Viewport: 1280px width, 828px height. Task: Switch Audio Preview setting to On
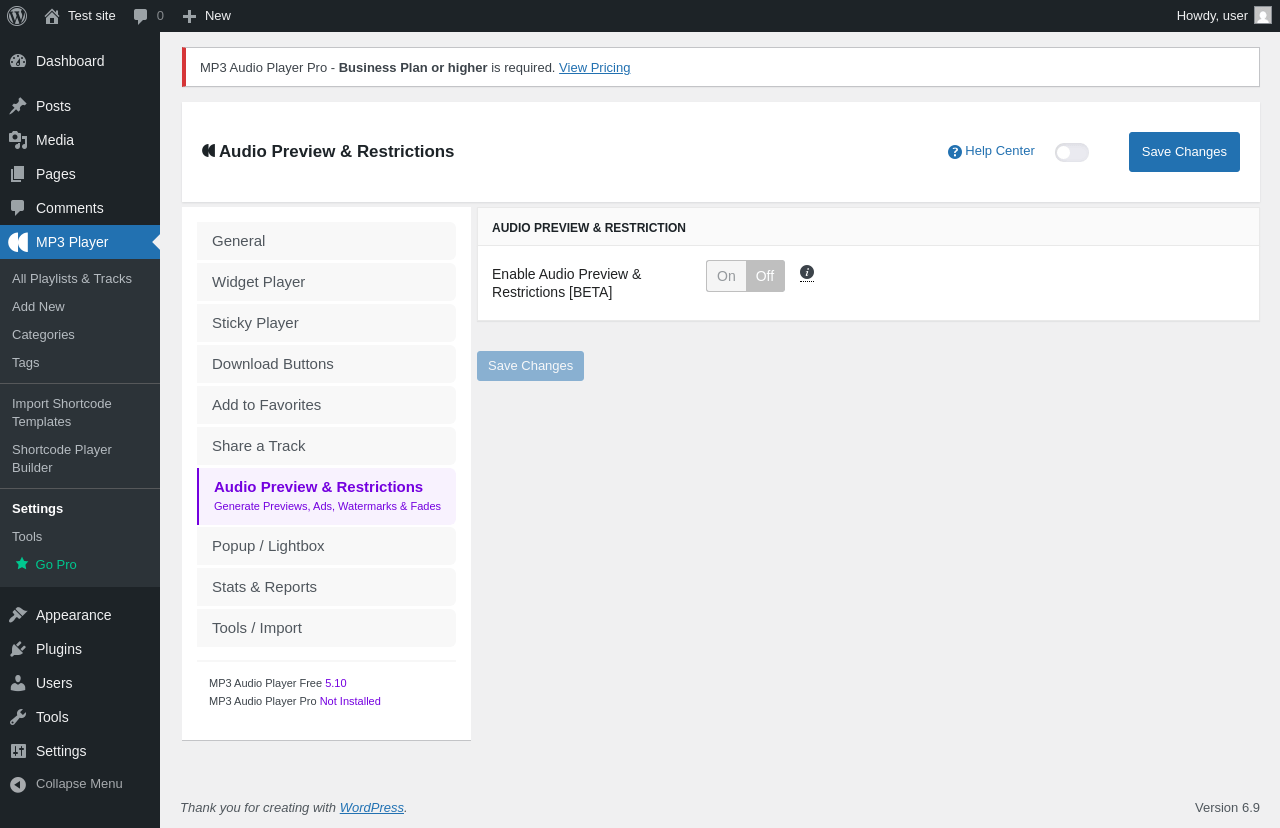726,276
